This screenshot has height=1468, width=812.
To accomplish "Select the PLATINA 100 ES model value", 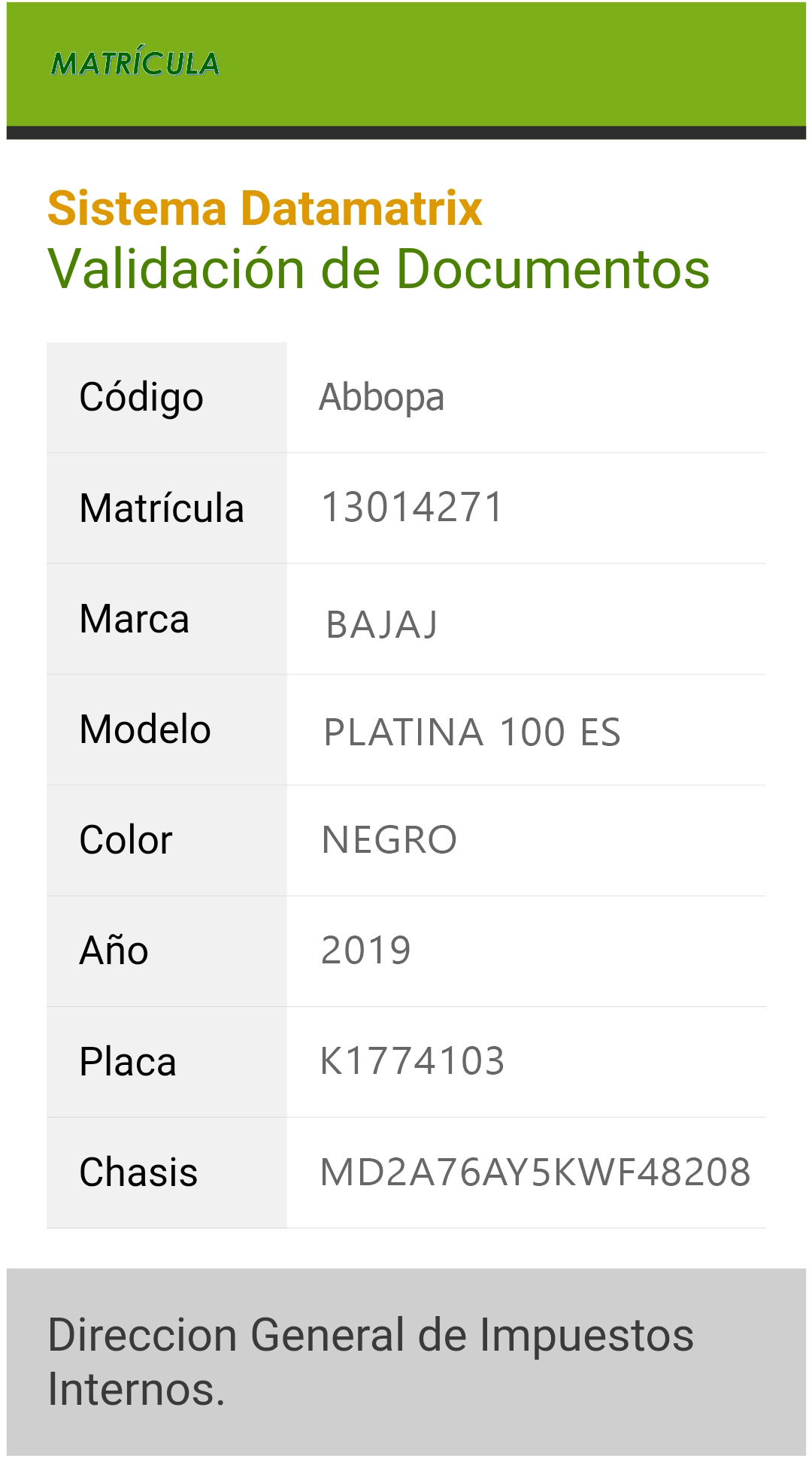I will (x=472, y=732).
